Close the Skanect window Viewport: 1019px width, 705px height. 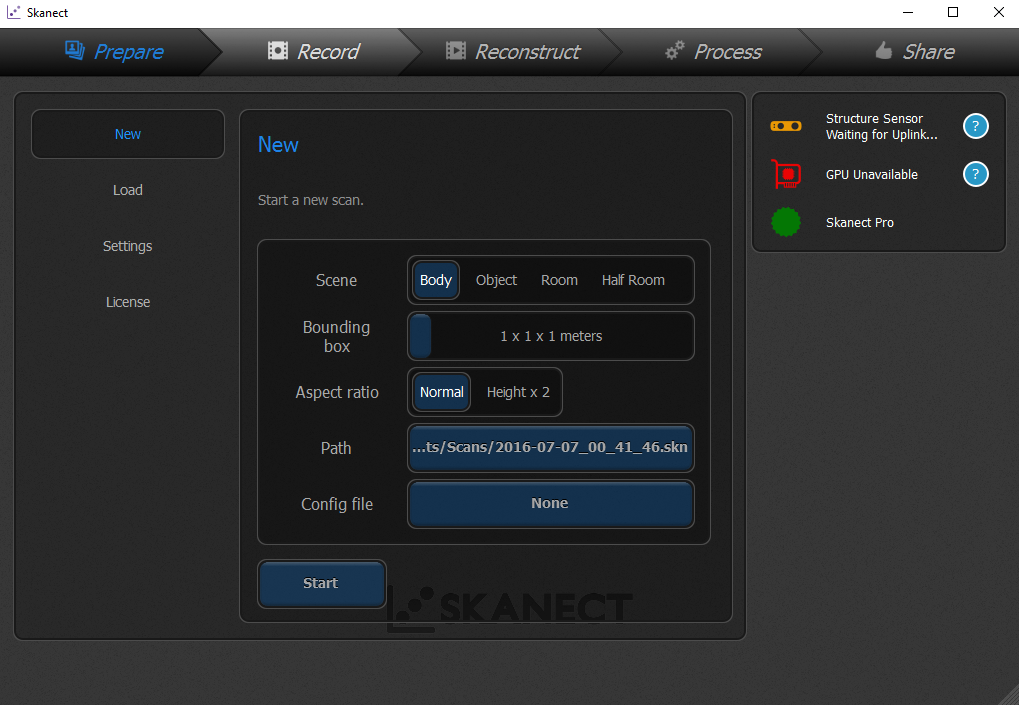pyautogui.click(x=999, y=12)
